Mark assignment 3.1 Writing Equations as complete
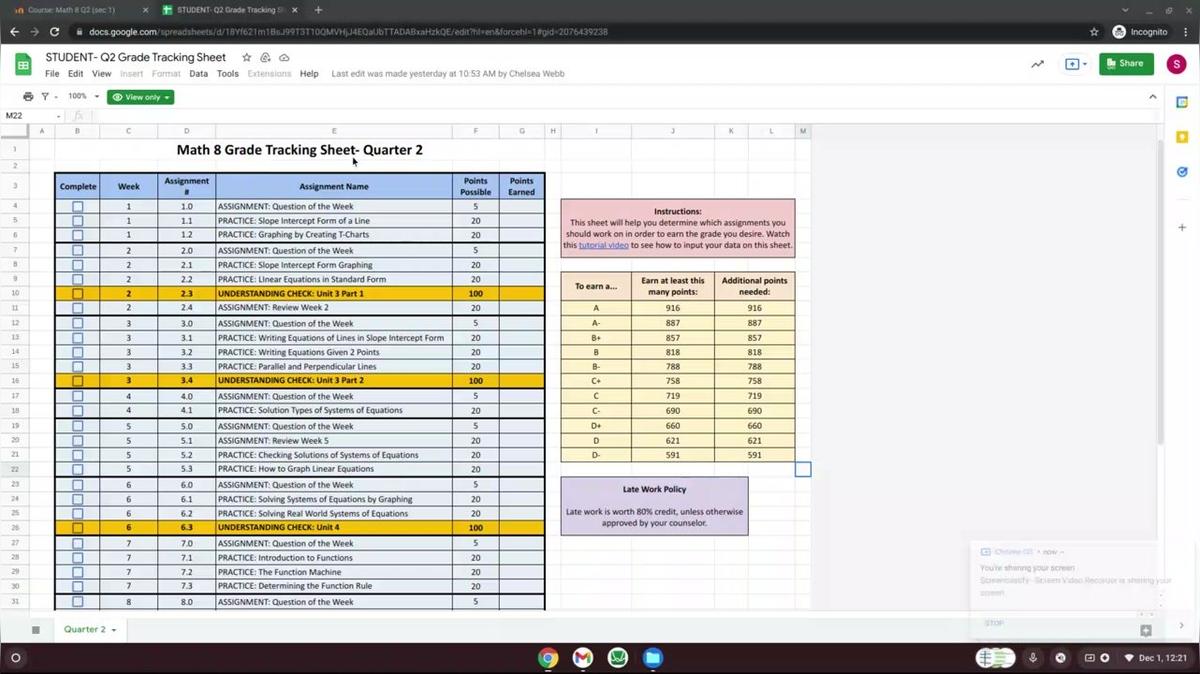The height and width of the screenshot is (674, 1200). (77, 338)
